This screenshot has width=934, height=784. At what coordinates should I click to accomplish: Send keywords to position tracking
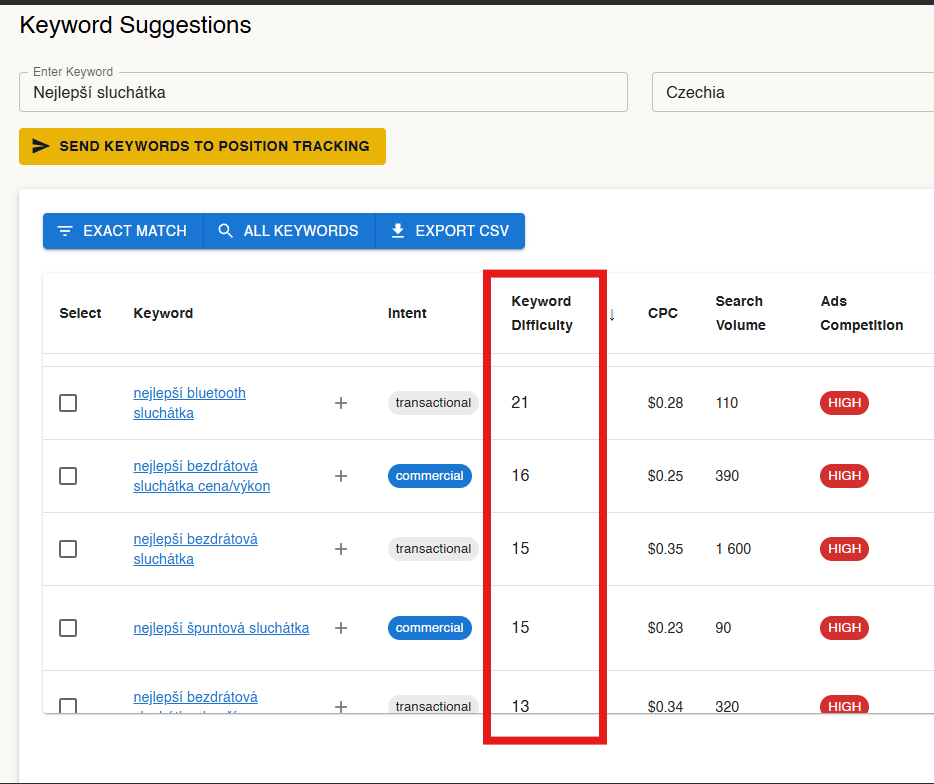coord(202,146)
